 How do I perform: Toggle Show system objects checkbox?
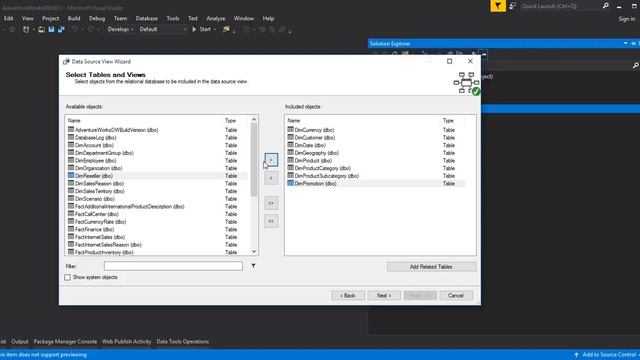(67, 277)
